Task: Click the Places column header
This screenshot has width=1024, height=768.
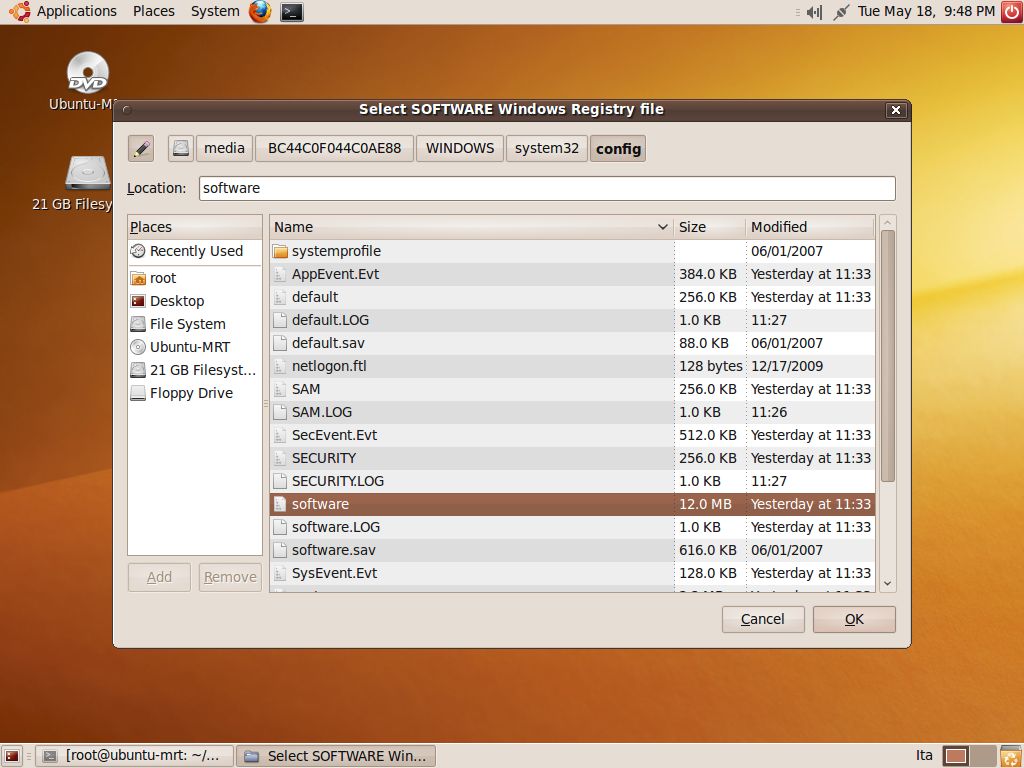Action: pos(195,227)
